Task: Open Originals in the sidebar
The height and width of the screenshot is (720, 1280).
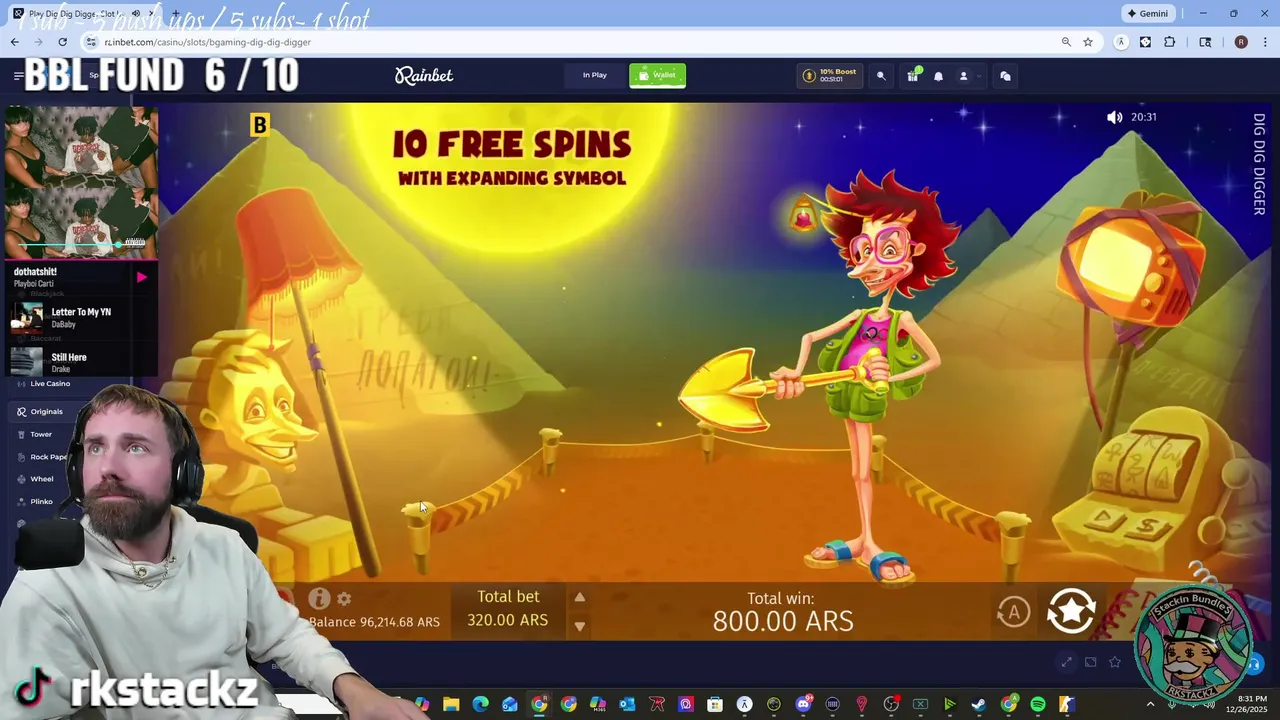Action: [x=46, y=411]
